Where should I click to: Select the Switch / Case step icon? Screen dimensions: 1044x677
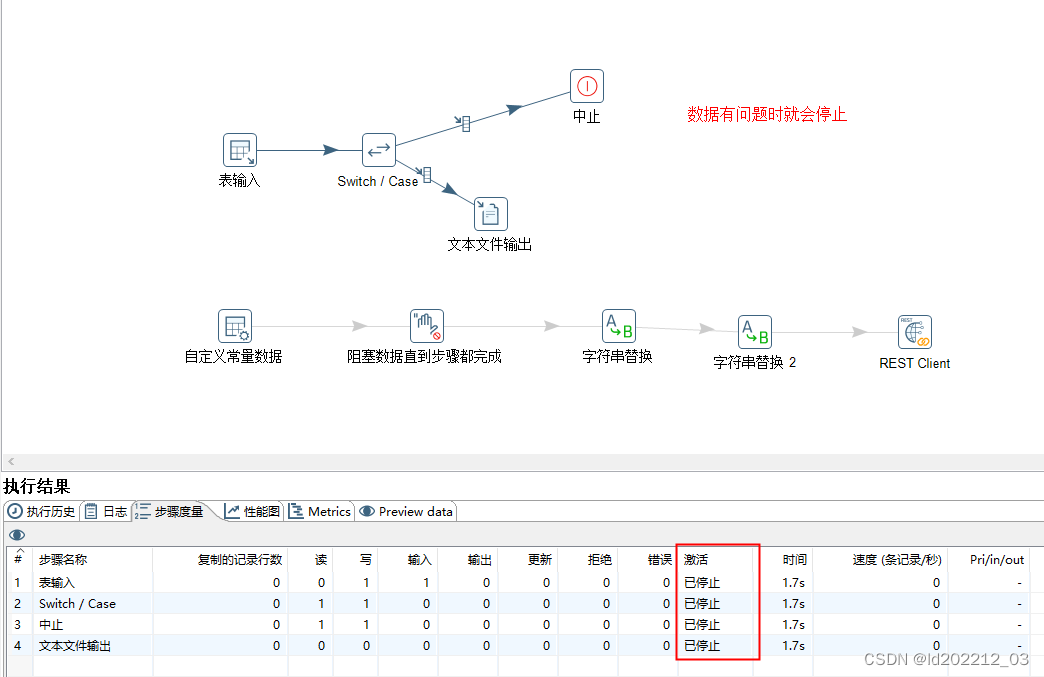379,150
